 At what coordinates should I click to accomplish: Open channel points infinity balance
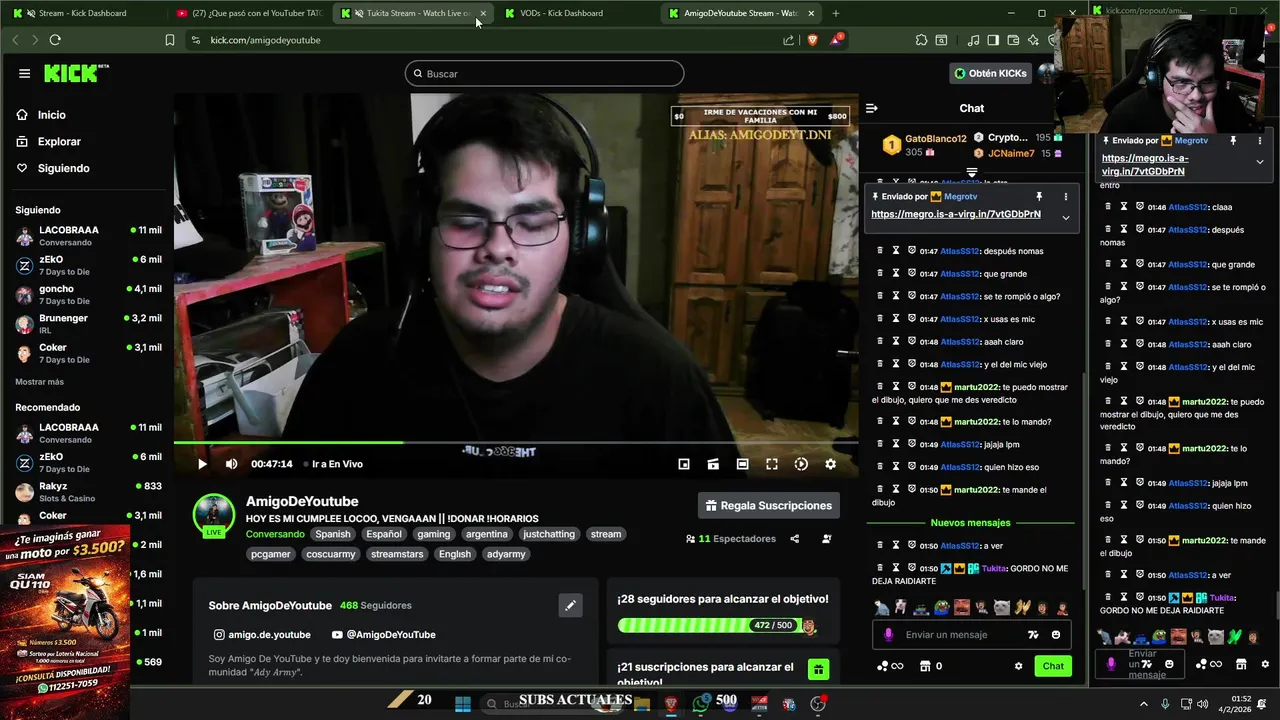pos(890,666)
